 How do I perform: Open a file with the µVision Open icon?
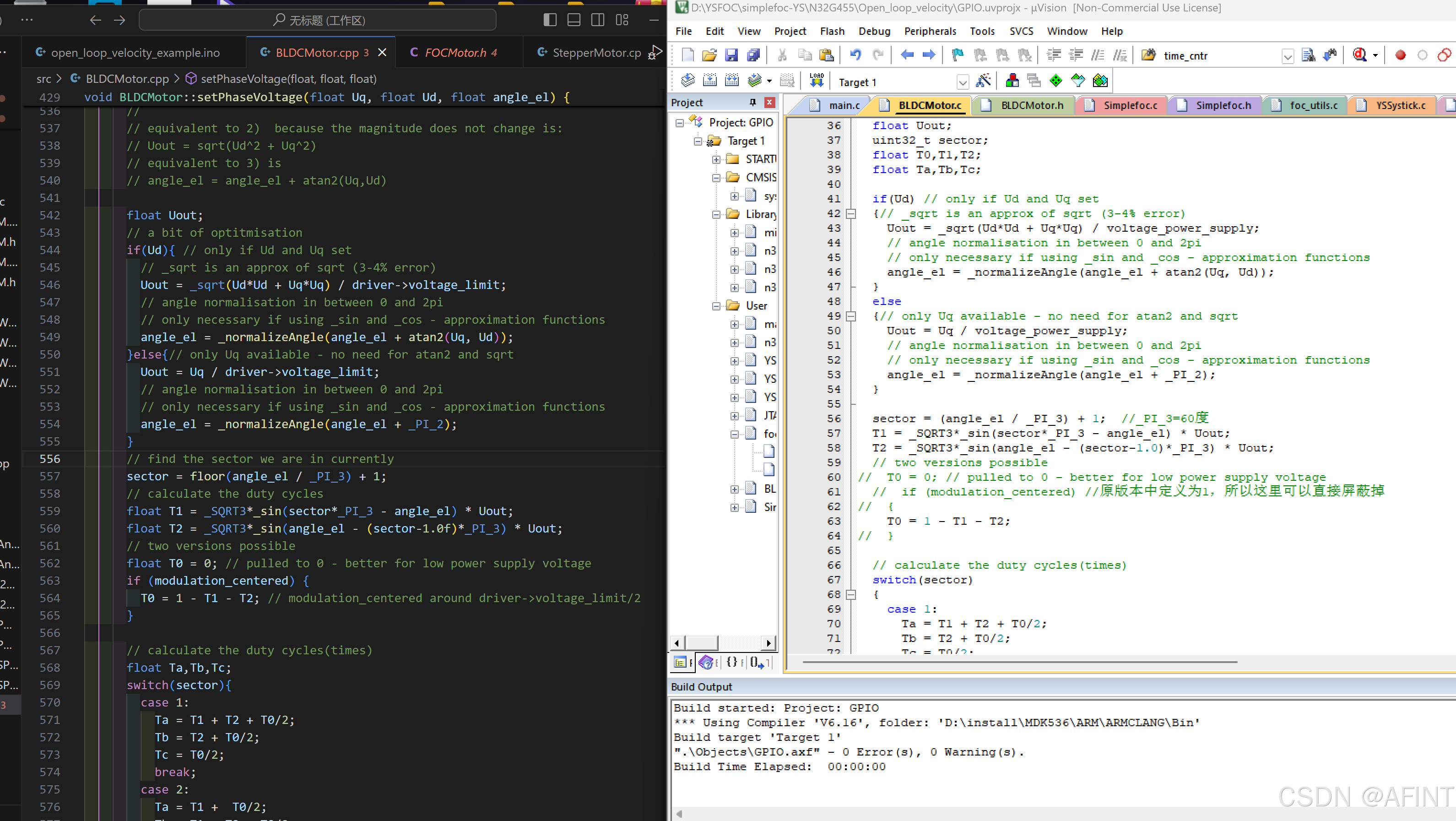(x=709, y=55)
